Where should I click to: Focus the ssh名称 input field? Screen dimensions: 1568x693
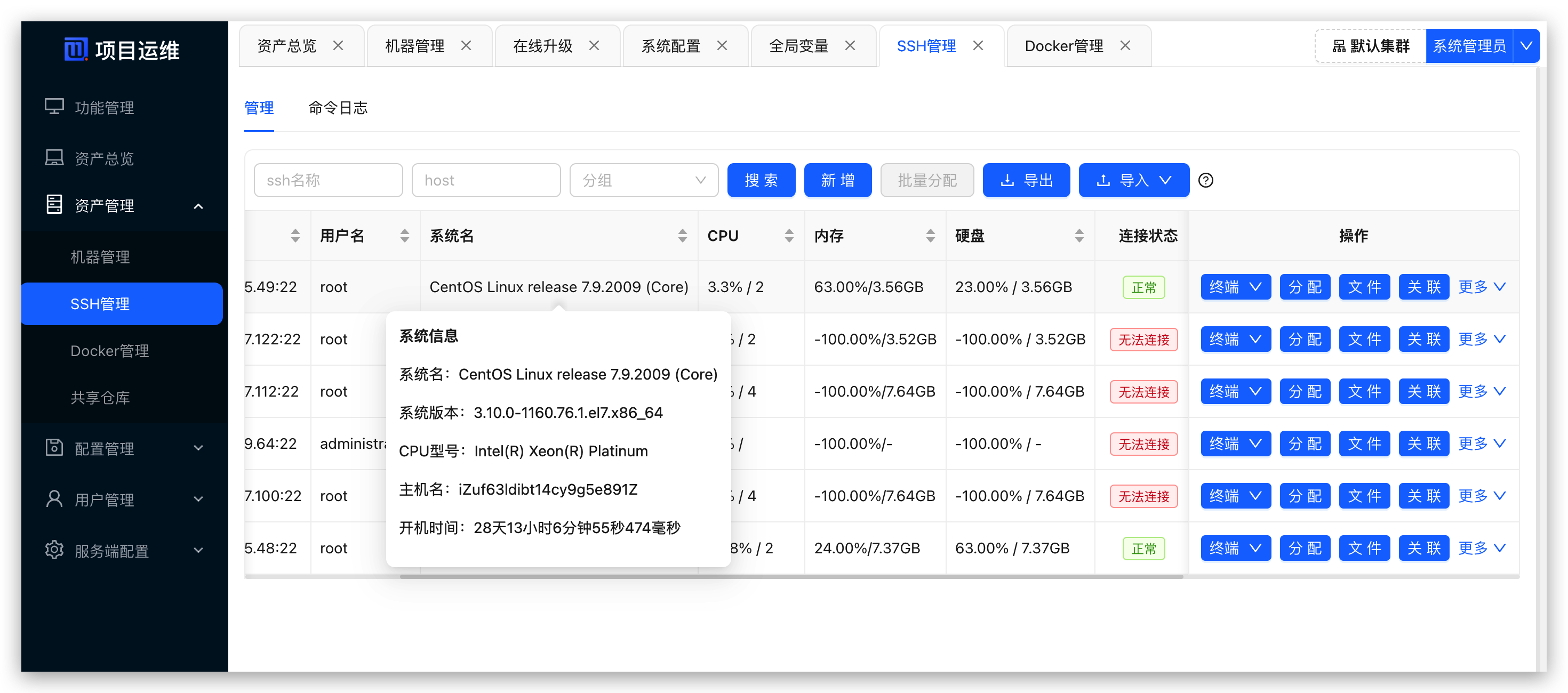(328, 180)
